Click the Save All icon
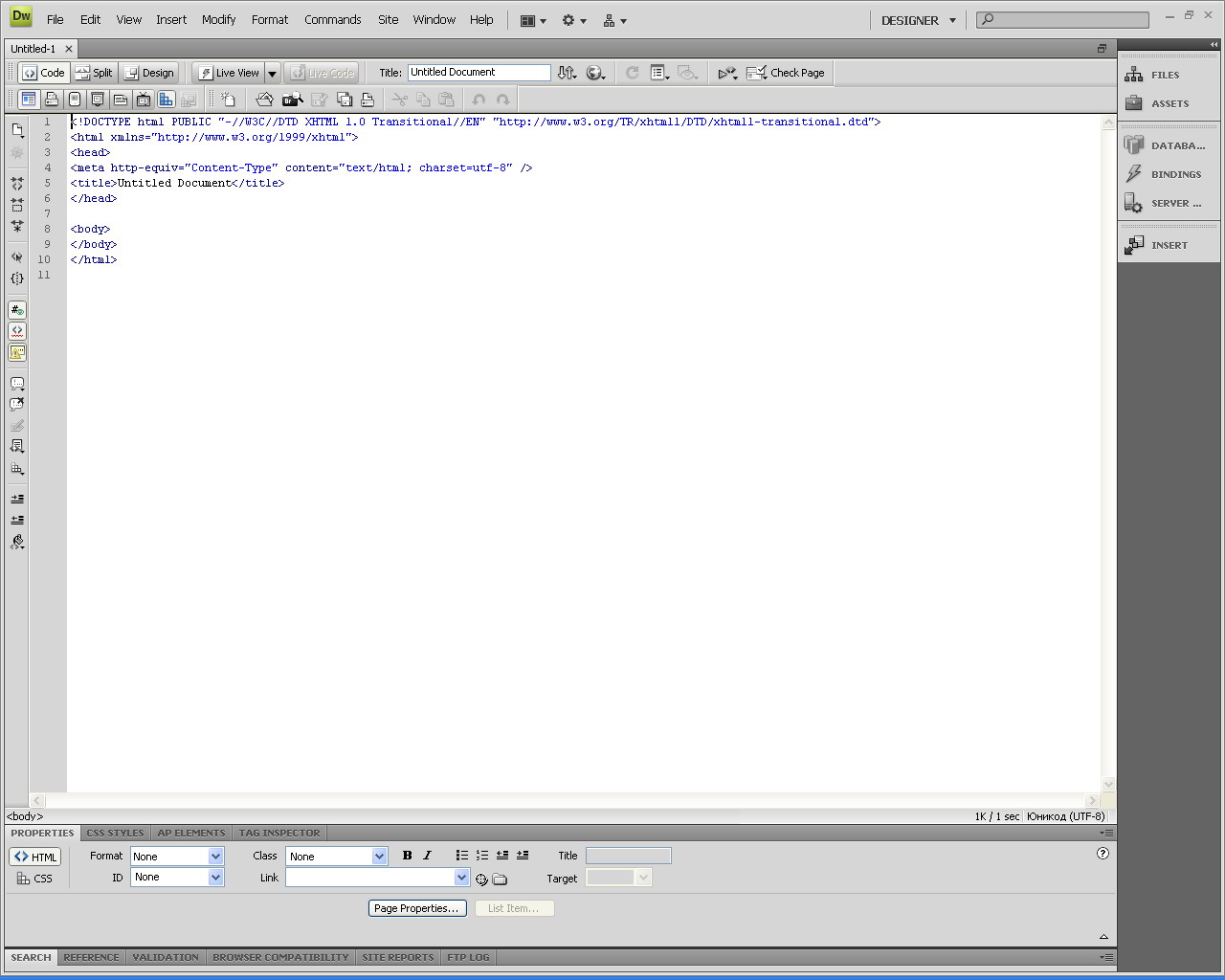 click(345, 99)
